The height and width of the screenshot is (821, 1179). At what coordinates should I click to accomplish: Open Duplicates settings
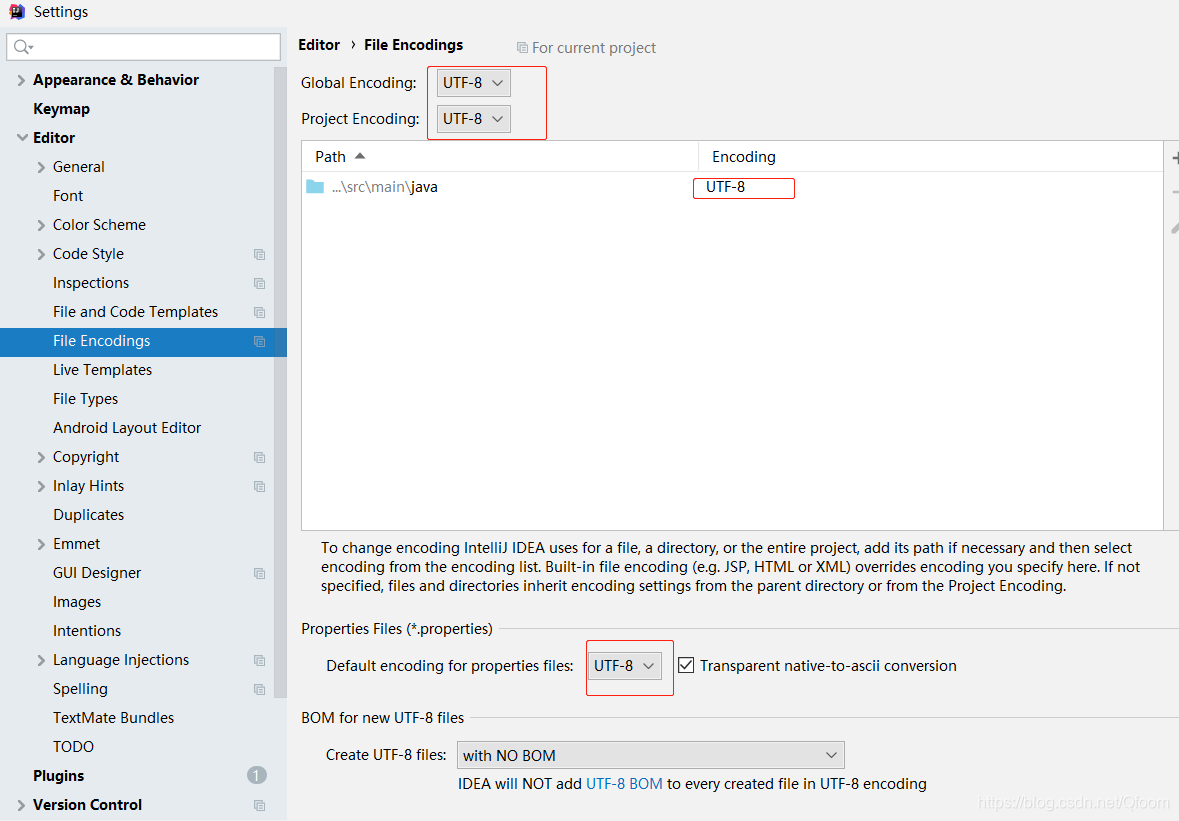click(x=88, y=515)
